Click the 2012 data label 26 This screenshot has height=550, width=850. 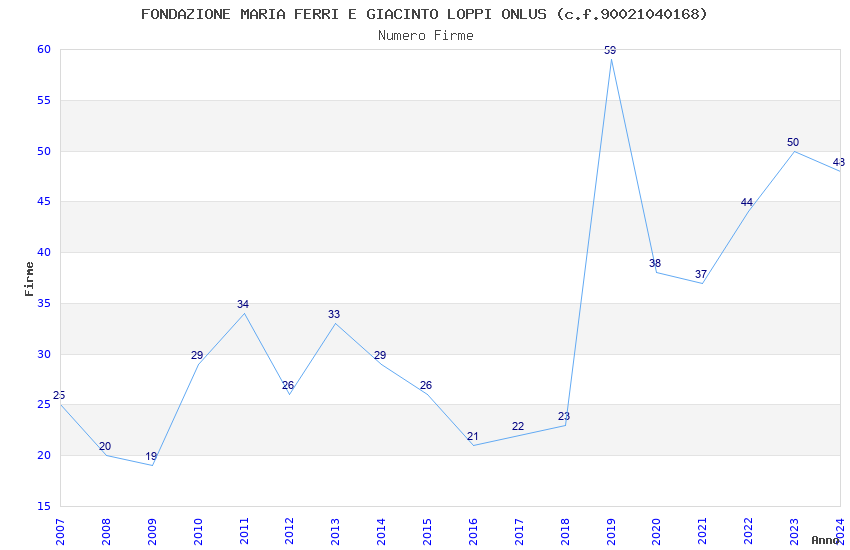(288, 386)
